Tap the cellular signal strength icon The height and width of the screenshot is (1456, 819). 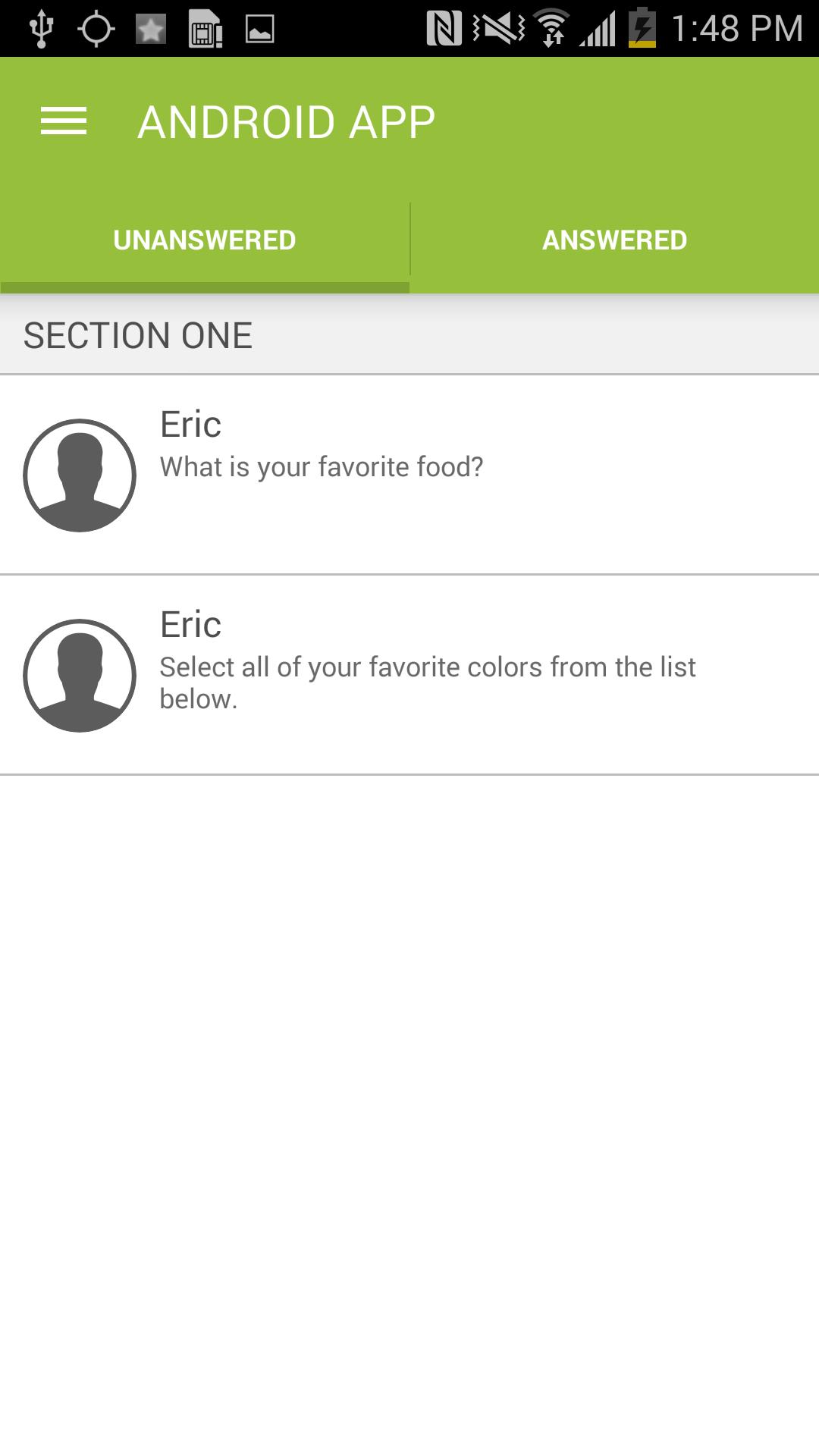pyautogui.click(x=598, y=29)
